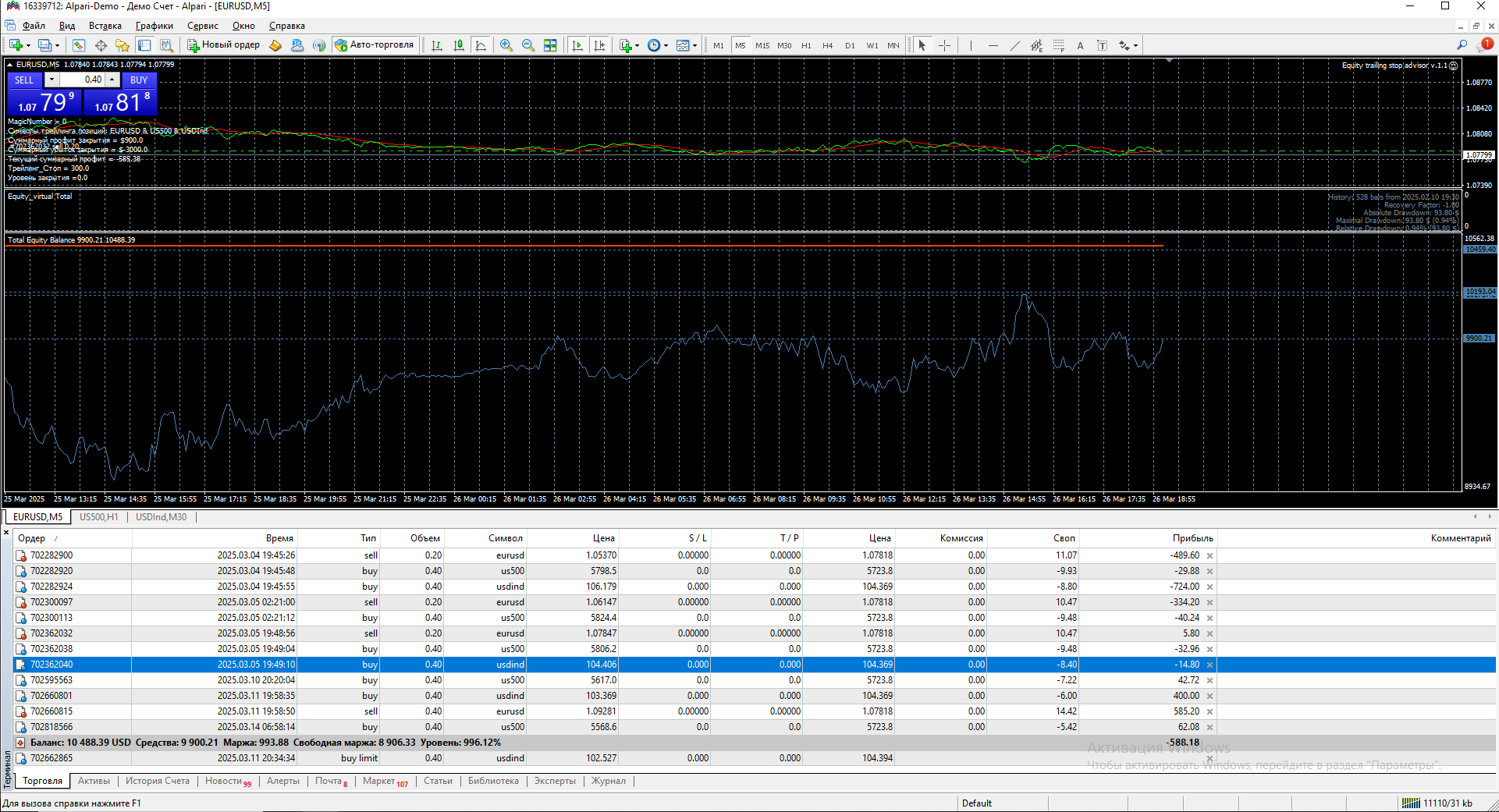The height and width of the screenshot is (812, 1499).
Task: Click the Tile Windows icon
Action: pyautogui.click(x=550, y=45)
